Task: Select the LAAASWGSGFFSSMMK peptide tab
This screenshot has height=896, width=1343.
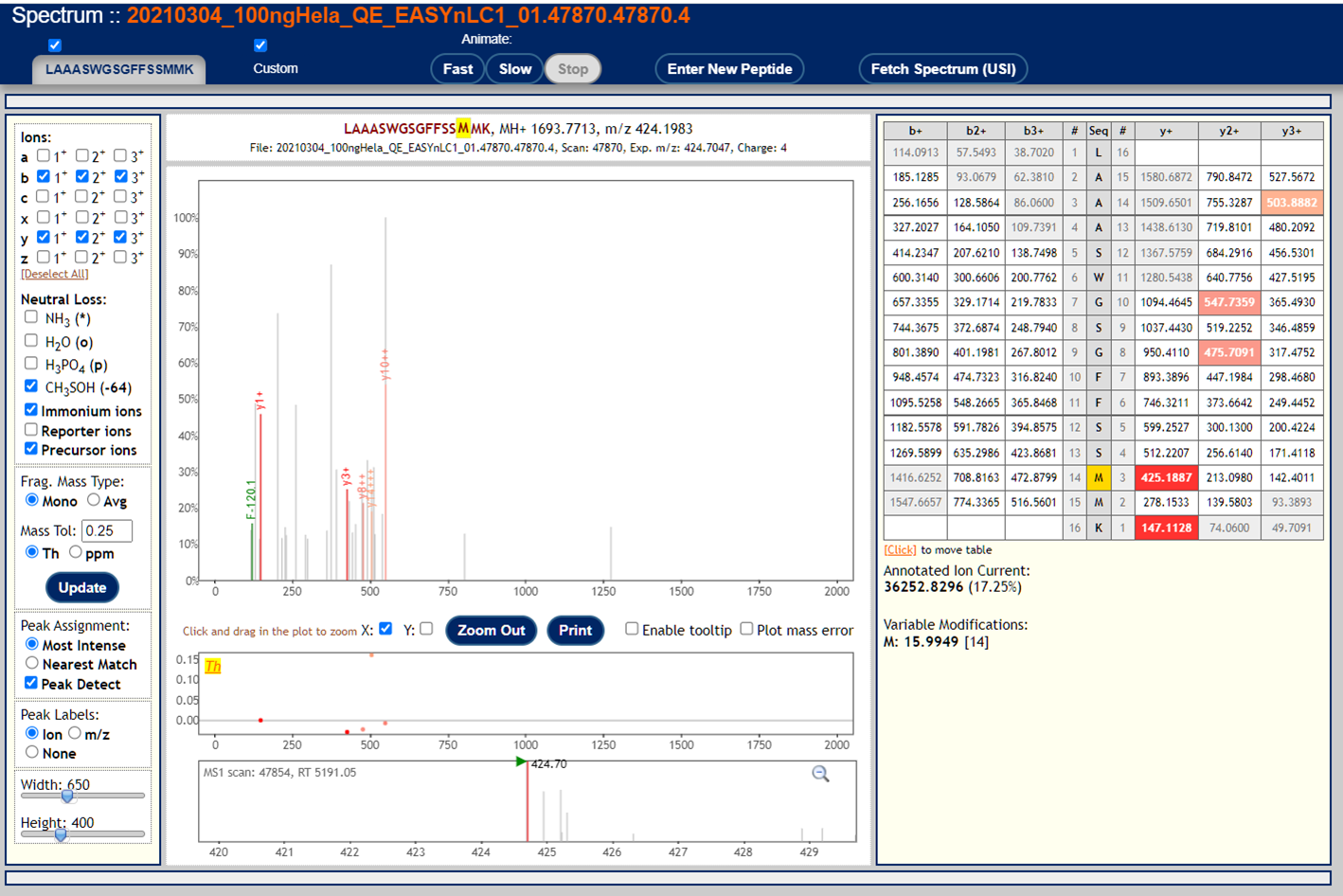Action: 119,69
